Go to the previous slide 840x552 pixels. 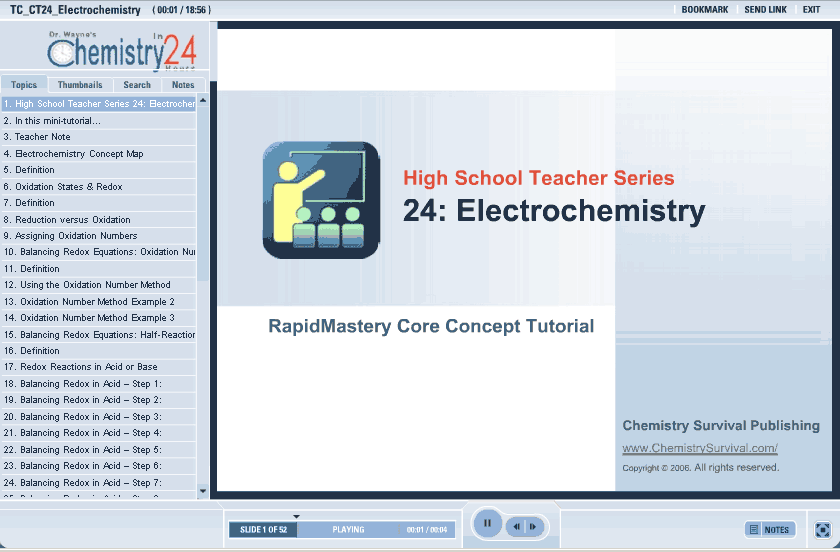(517, 527)
